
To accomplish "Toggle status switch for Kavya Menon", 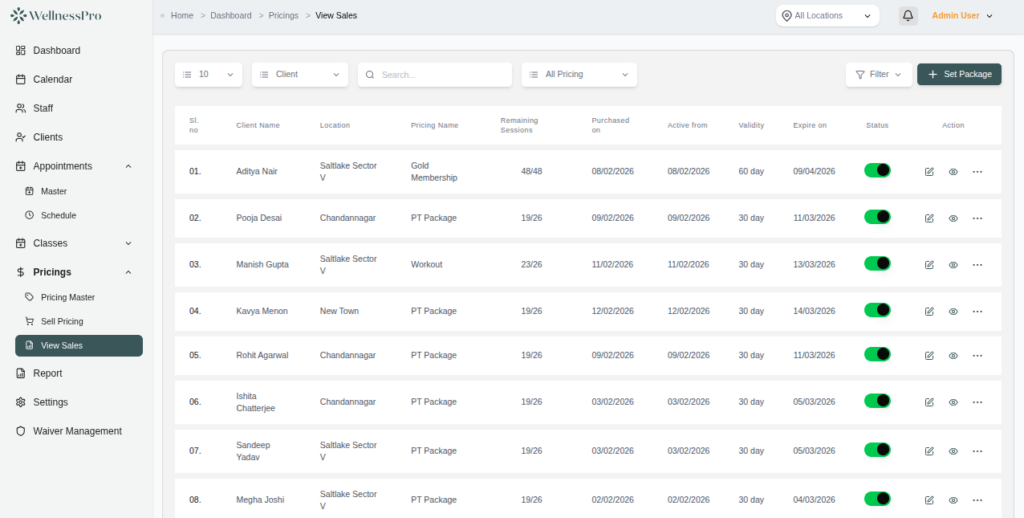I will point(877,310).
